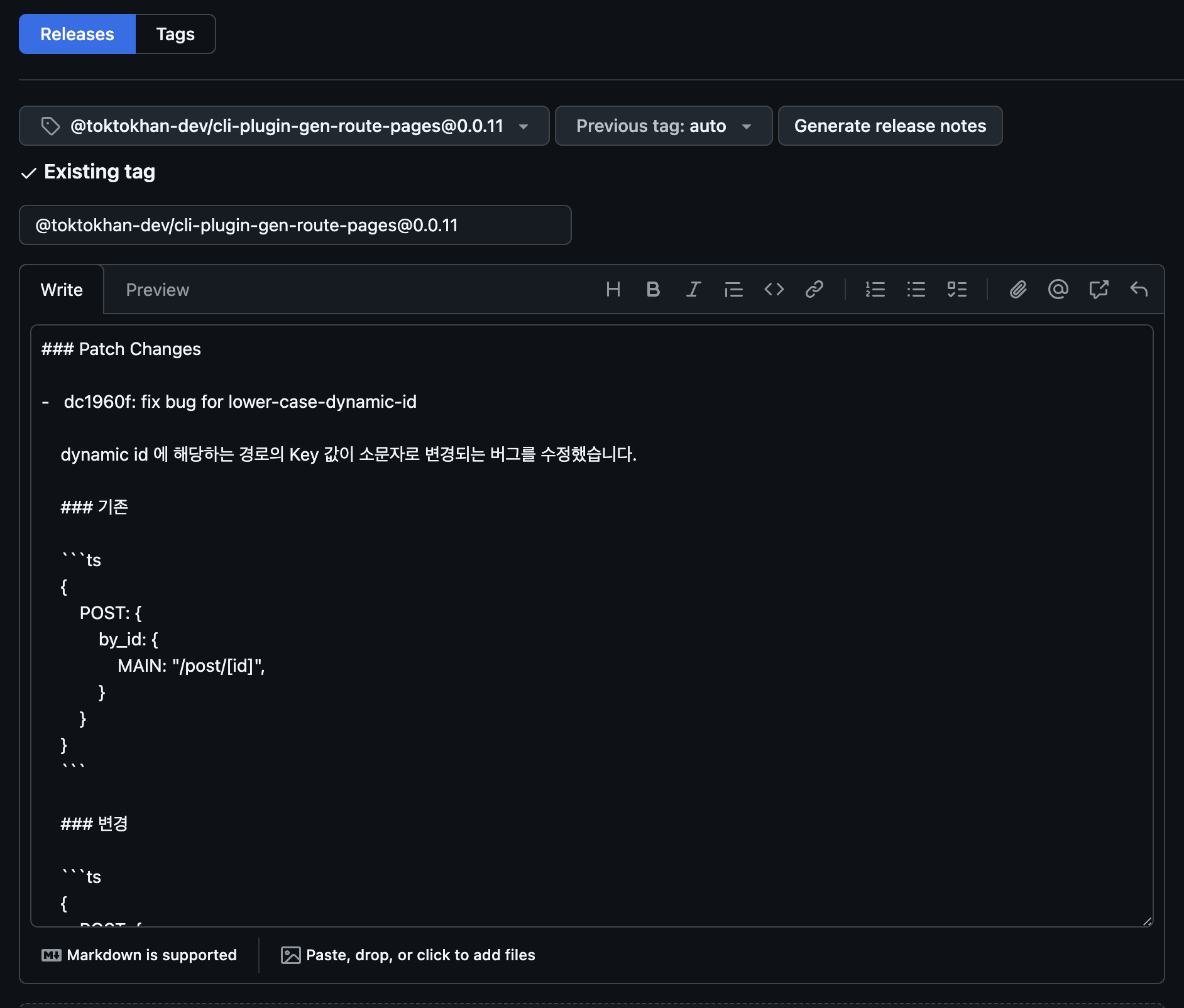Switch to the Releases tab
This screenshot has width=1184, height=1008.
[77, 34]
